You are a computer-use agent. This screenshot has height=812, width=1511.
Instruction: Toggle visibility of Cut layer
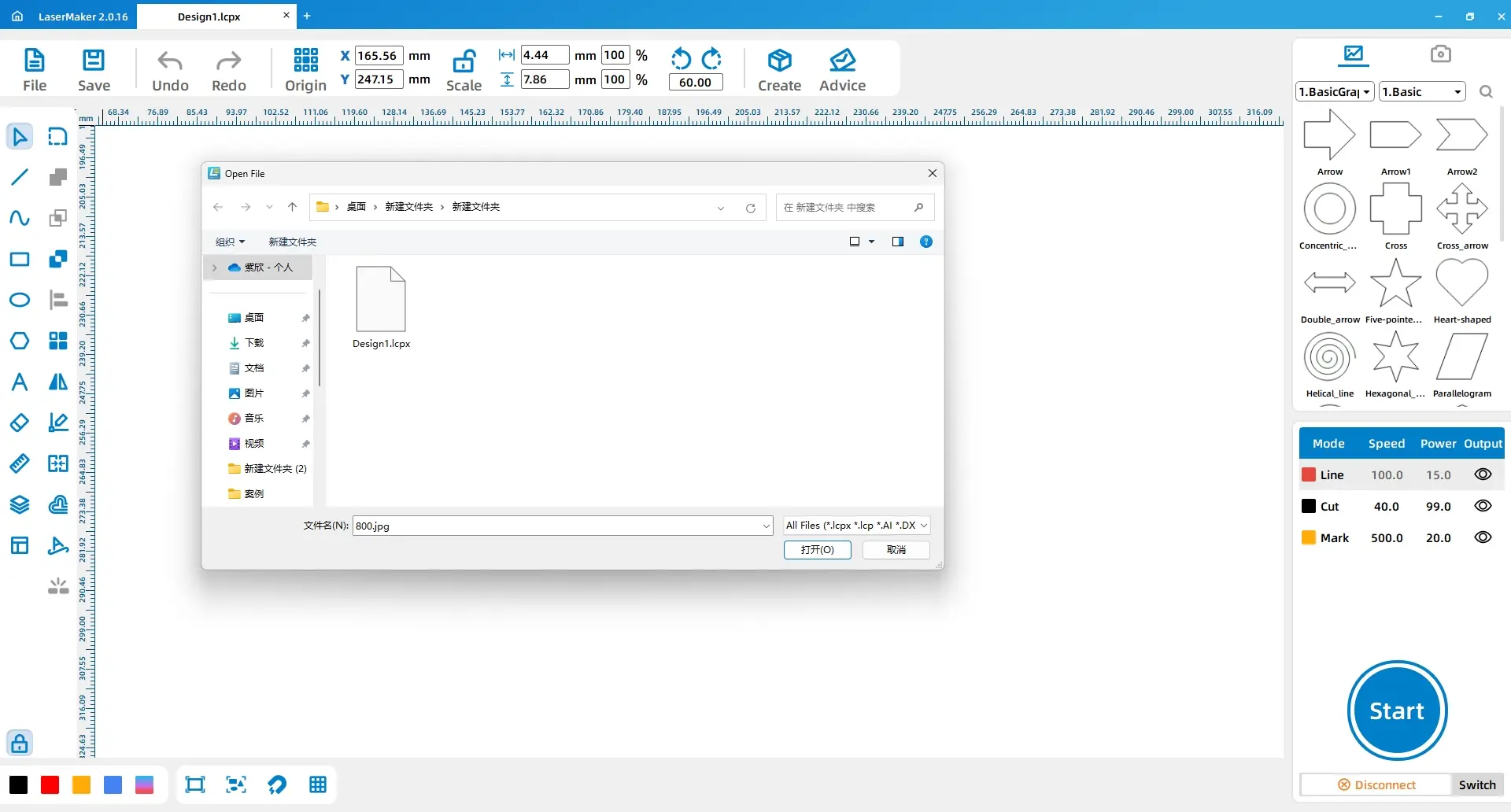(1483, 506)
